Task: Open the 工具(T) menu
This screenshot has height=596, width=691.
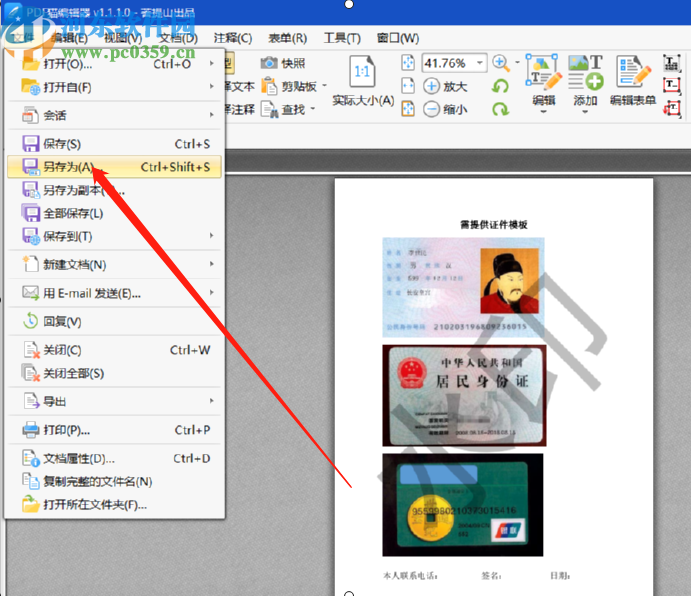Action: 342,38
